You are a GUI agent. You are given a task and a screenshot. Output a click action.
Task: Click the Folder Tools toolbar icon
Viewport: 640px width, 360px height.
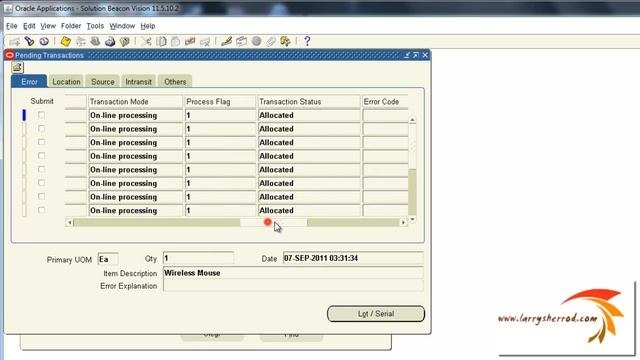tap(285, 41)
